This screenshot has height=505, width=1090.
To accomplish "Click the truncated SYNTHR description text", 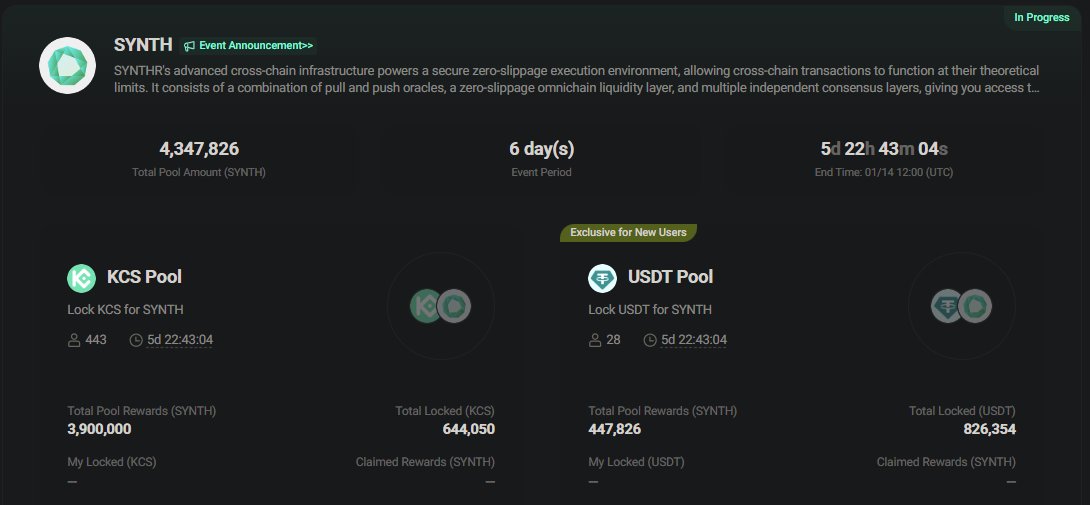I will (x=576, y=79).
